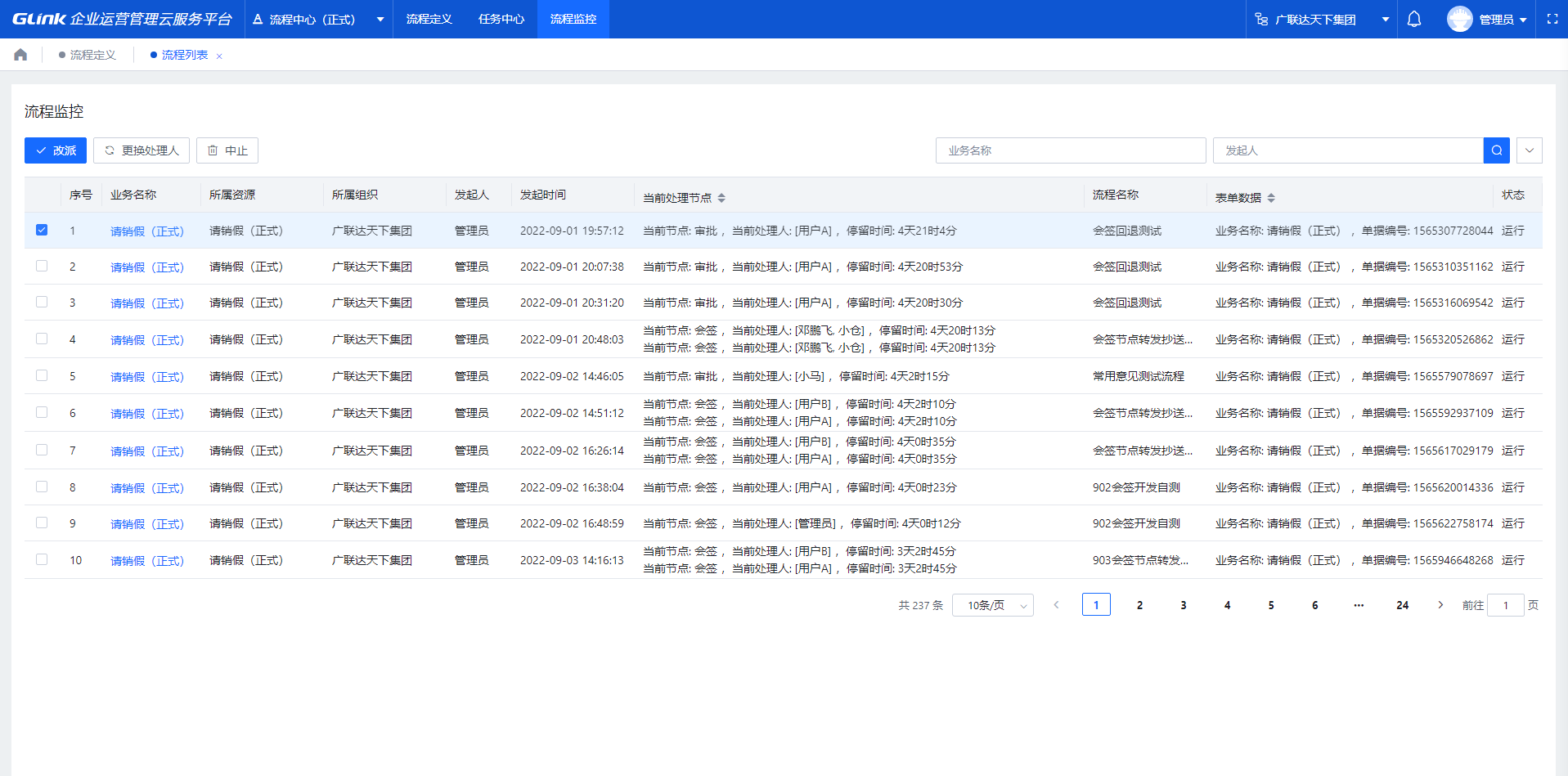
Task: Sort by 当前处理节点 column arrows
Action: click(721, 198)
